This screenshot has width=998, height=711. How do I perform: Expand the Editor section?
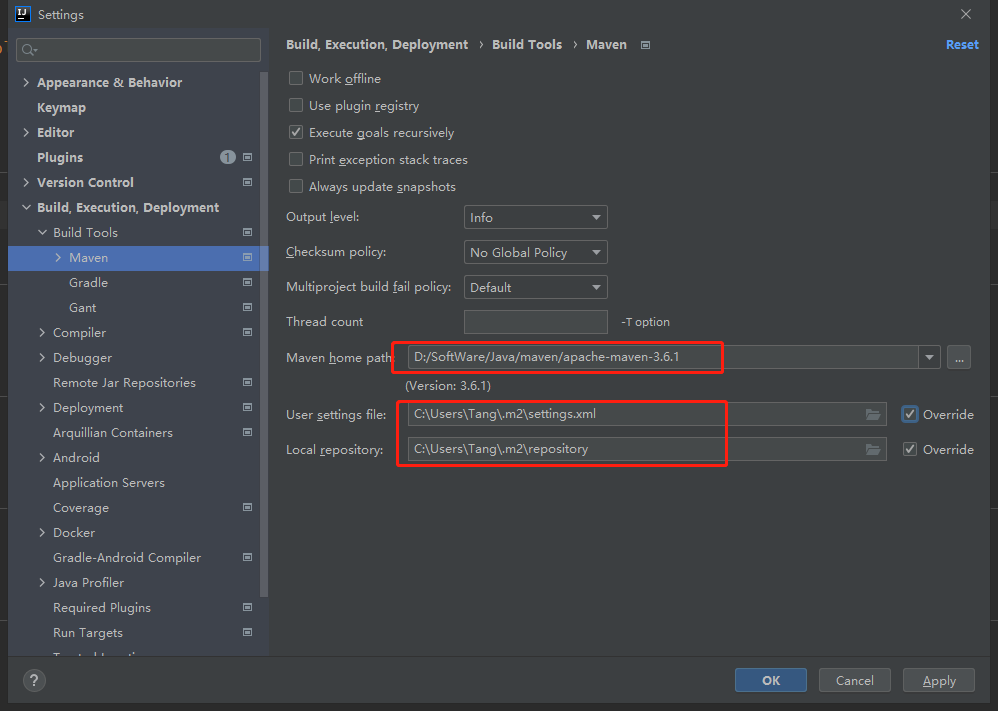point(26,132)
